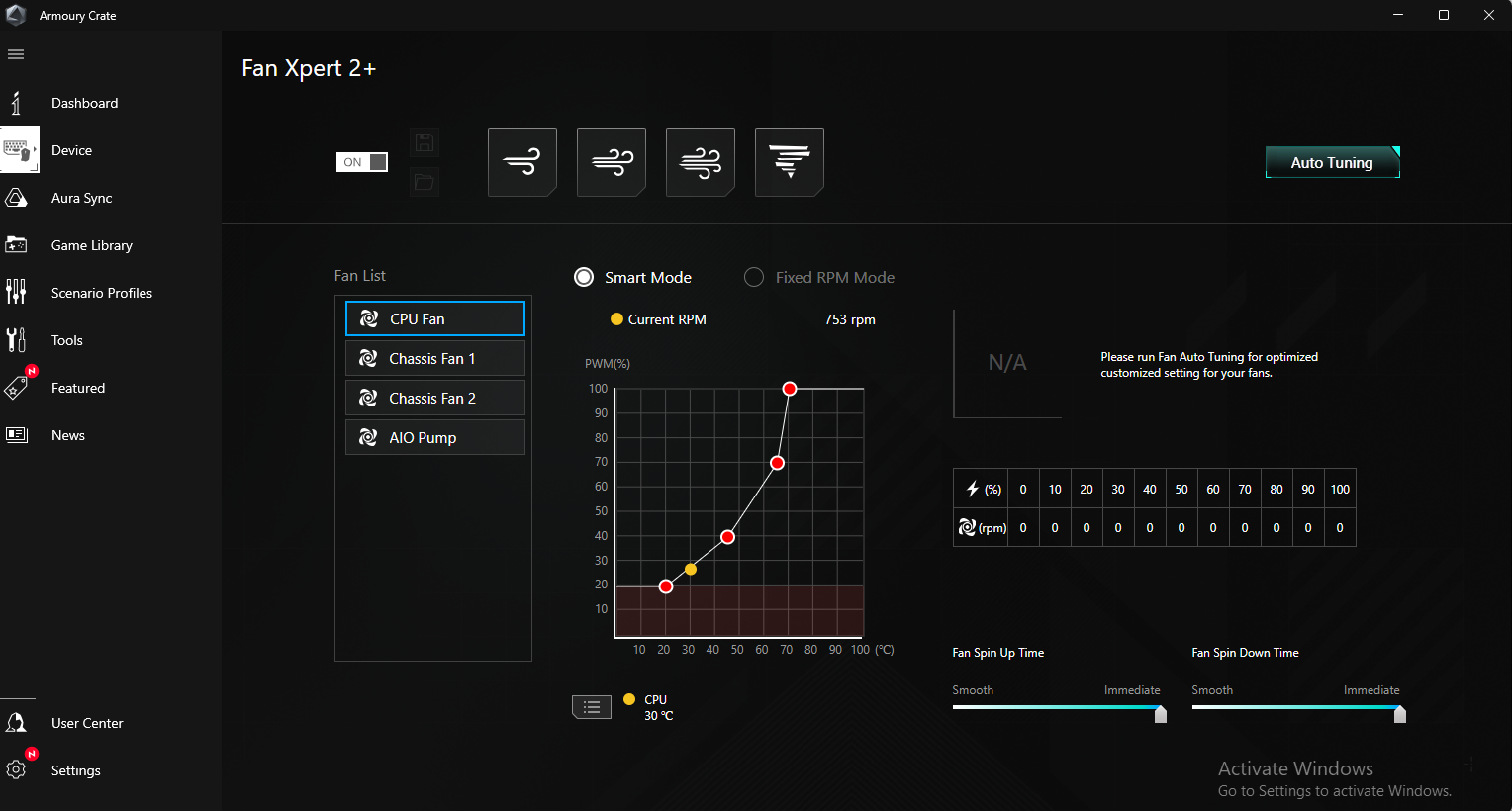Click the temperature source list icon

(592, 707)
